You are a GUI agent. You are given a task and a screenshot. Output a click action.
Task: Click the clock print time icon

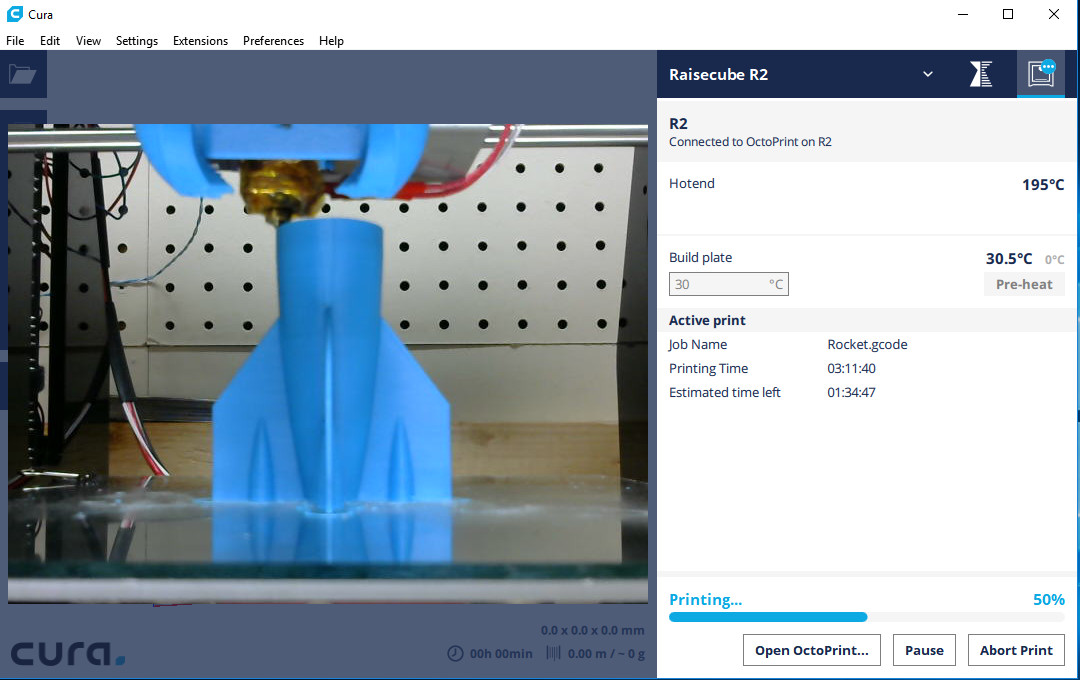pyautogui.click(x=455, y=653)
